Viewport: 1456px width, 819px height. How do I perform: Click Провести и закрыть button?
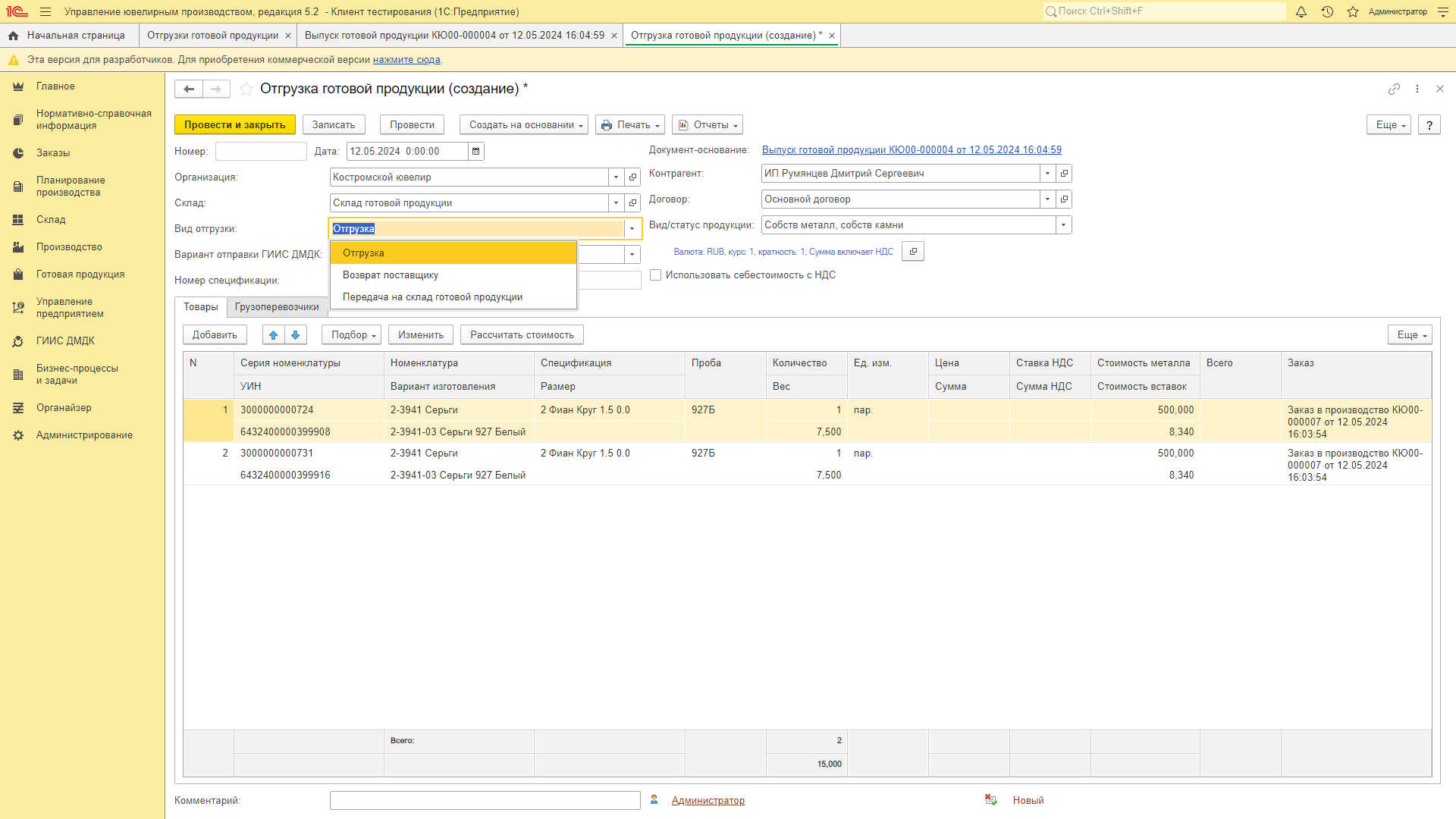click(235, 125)
